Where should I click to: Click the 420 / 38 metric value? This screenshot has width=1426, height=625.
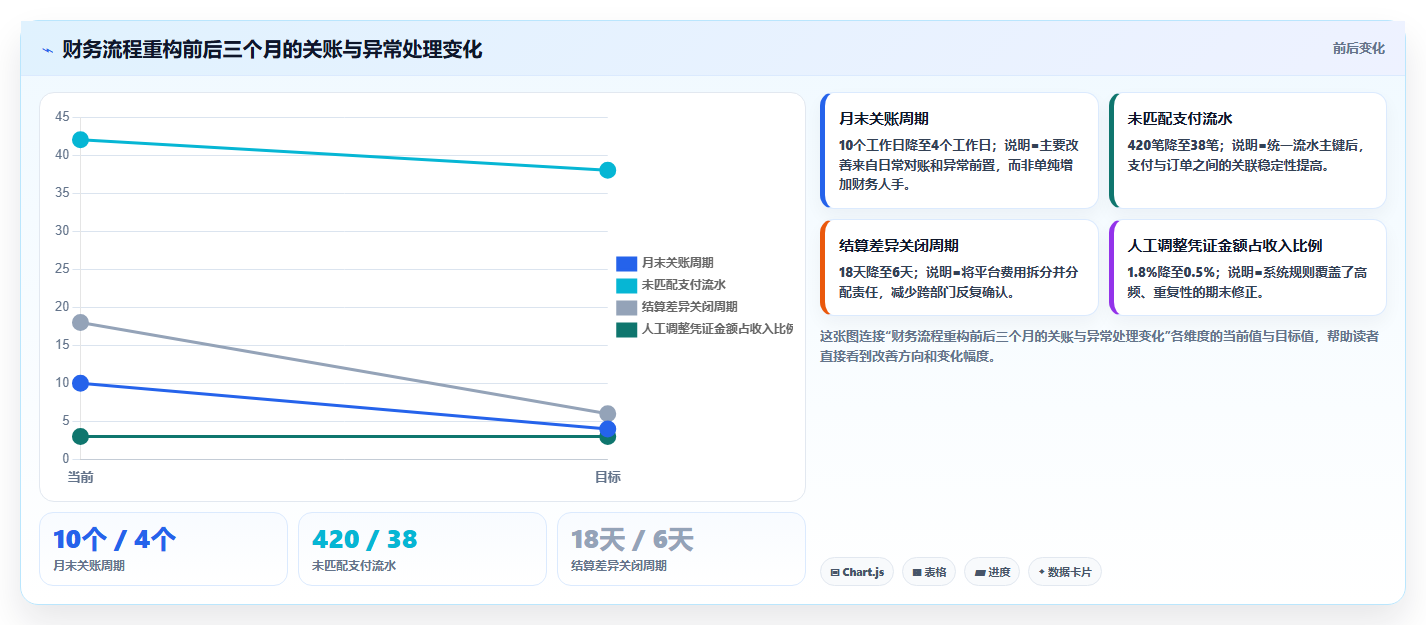coord(364,540)
